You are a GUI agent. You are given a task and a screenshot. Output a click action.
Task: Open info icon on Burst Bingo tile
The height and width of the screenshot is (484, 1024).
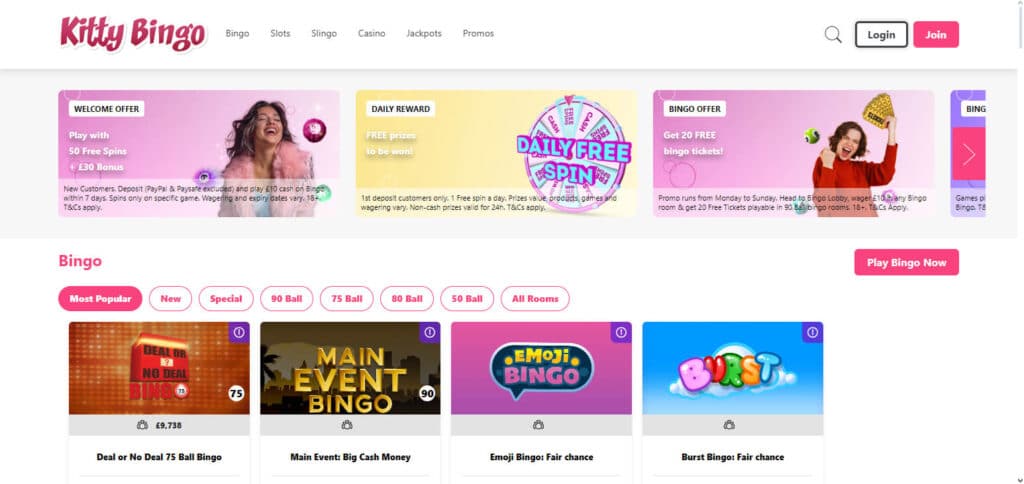(x=812, y=332)
